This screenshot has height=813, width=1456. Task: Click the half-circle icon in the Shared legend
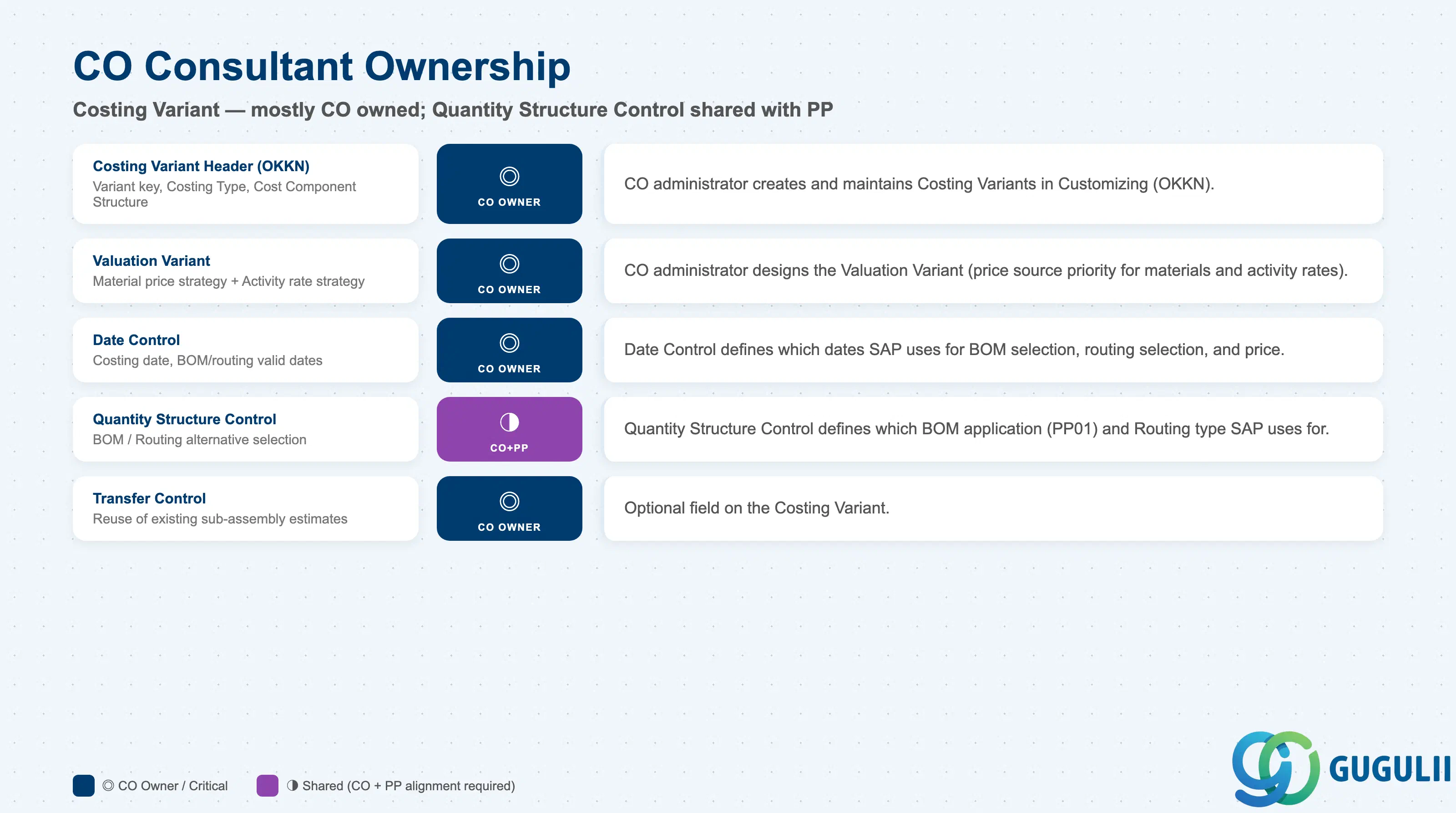tap(292, 785)
